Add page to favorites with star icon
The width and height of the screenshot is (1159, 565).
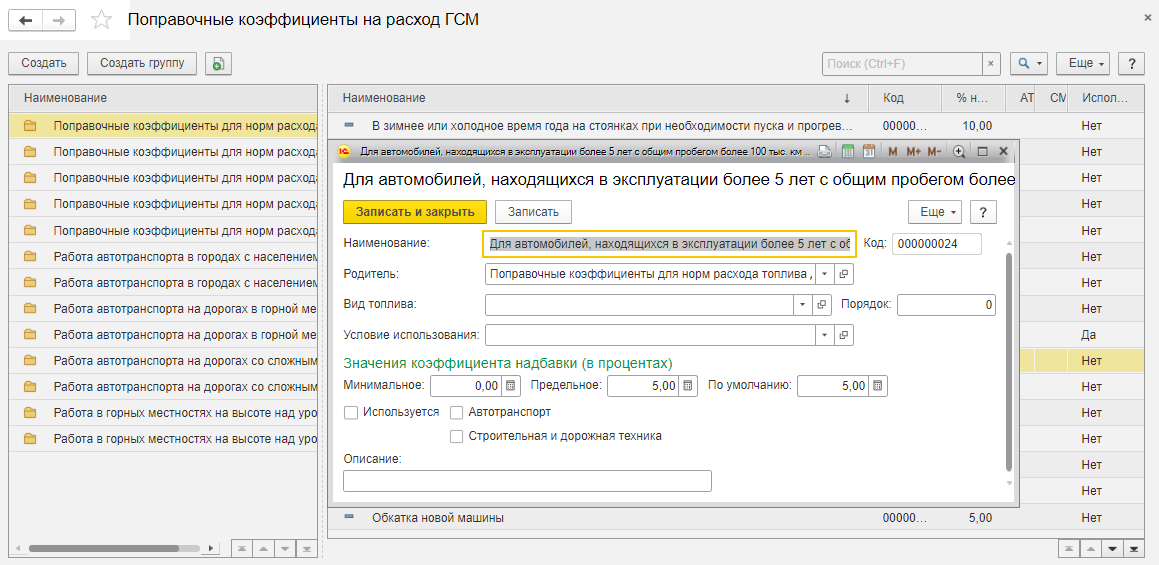coord(101,20)
